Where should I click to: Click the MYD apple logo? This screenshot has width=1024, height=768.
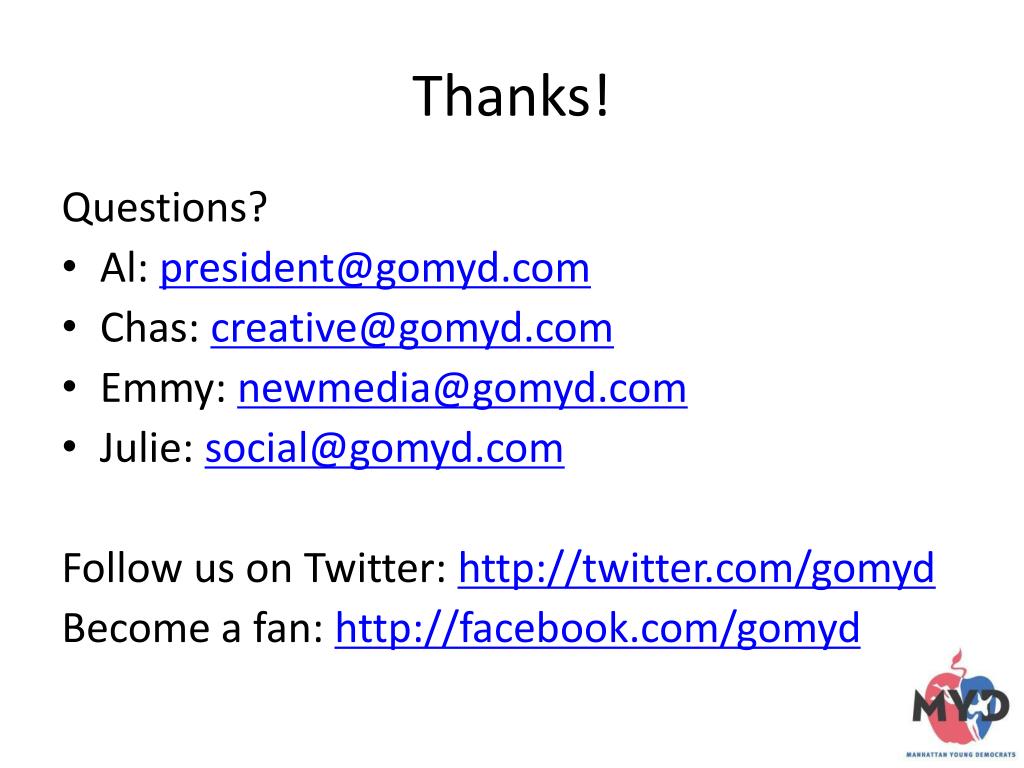pyautogui.click(x=961, y=697)
